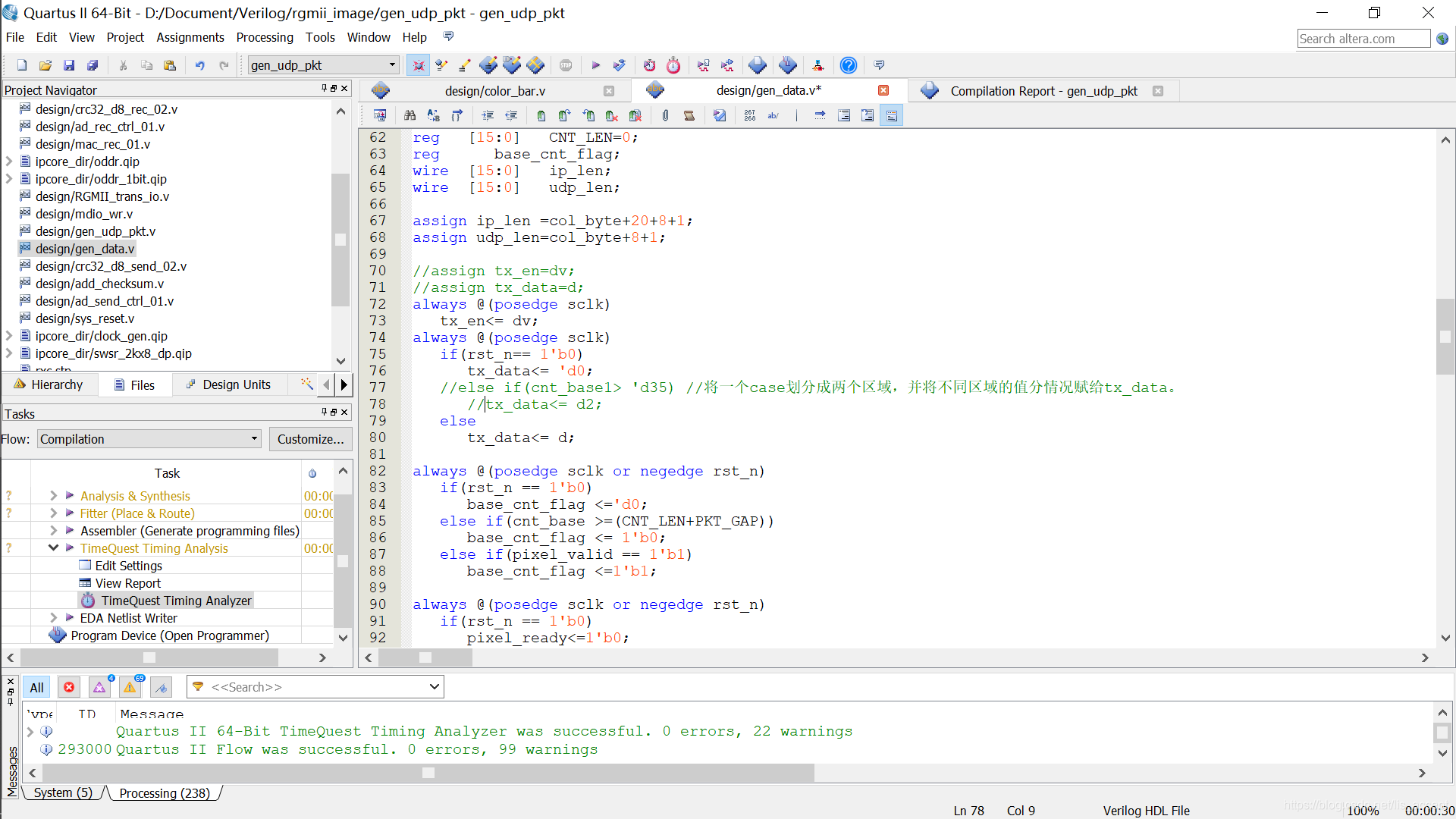Switch to design/color_bar.v tab
This screenshot has height=819, width=1456.
point(494,91)
